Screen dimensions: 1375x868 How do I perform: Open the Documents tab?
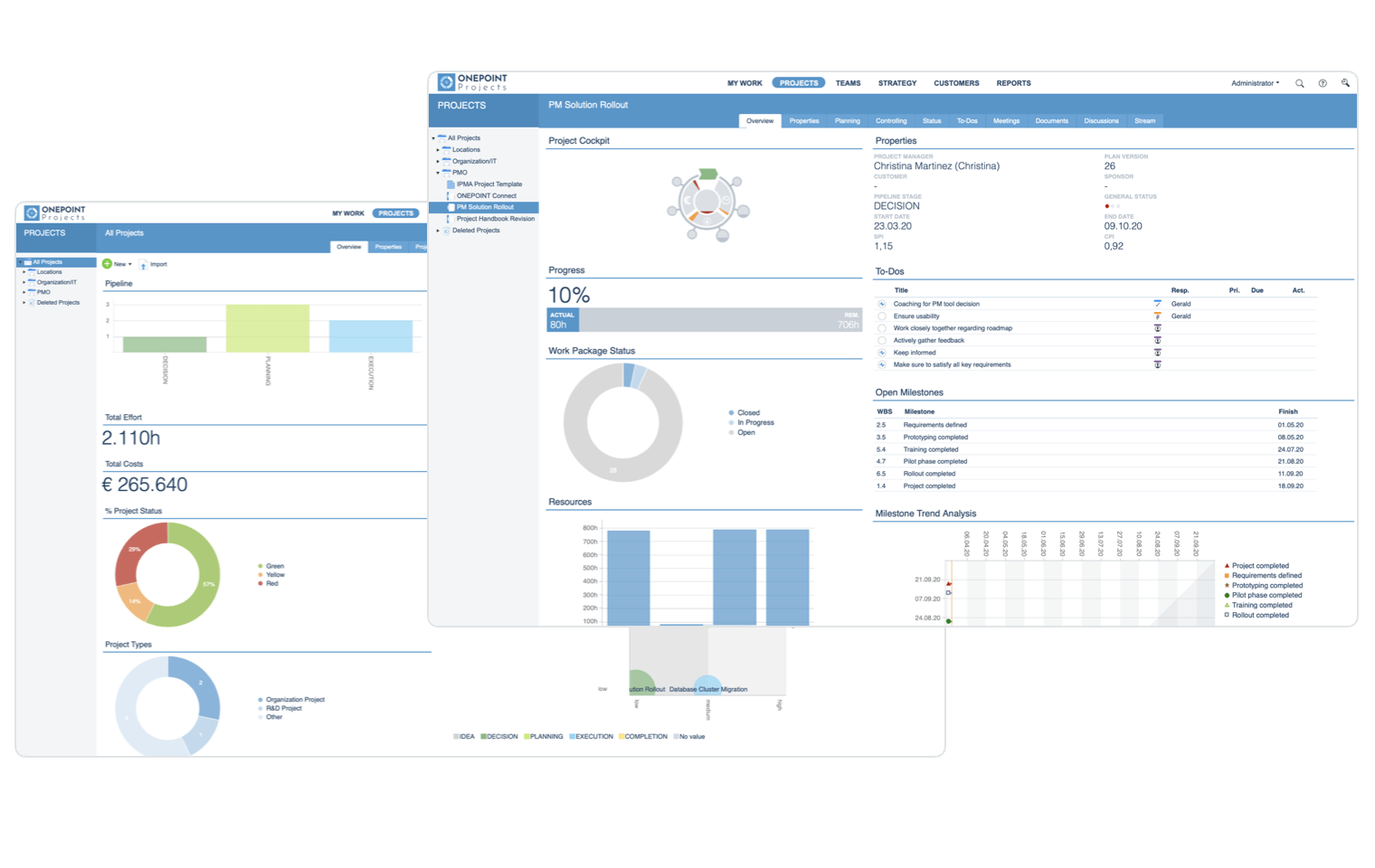click(1051, 121)
